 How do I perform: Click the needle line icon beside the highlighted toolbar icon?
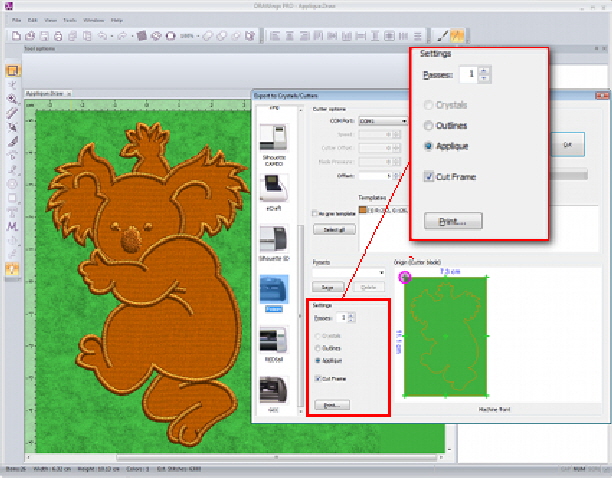pyautogui.click(x=442, y=36)
